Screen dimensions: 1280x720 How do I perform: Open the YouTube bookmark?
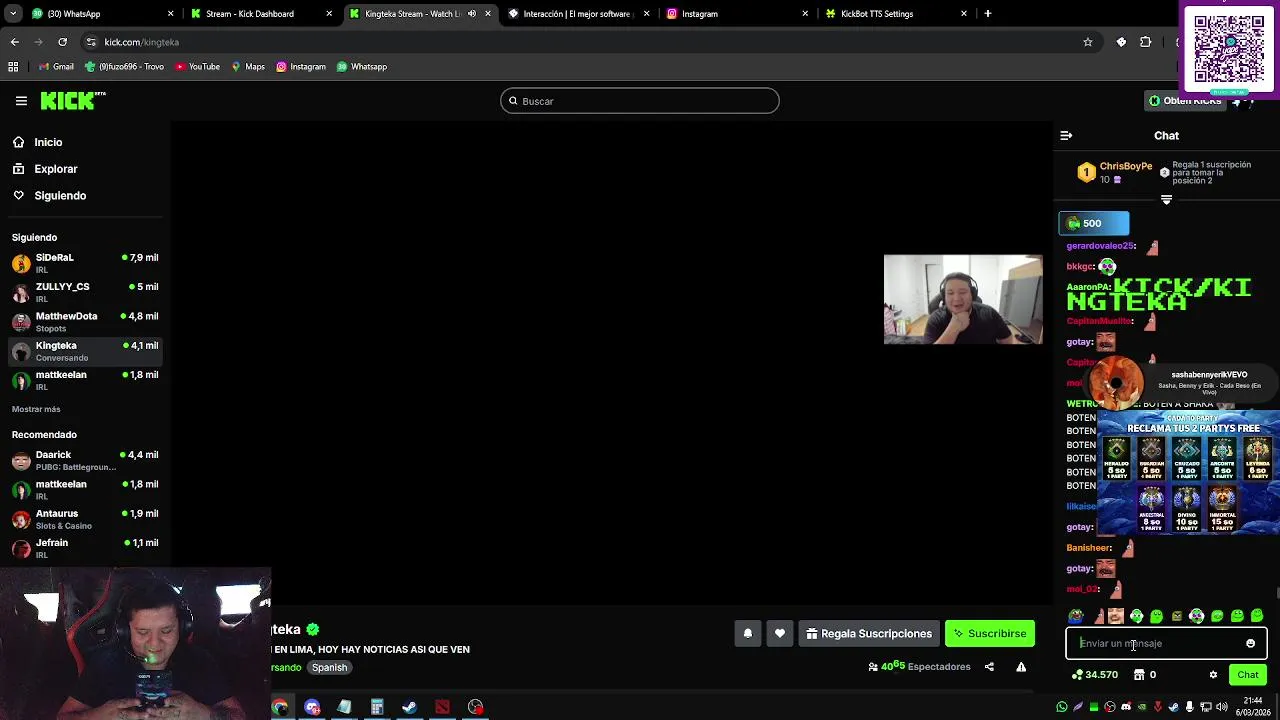click(x=197, y=67)
